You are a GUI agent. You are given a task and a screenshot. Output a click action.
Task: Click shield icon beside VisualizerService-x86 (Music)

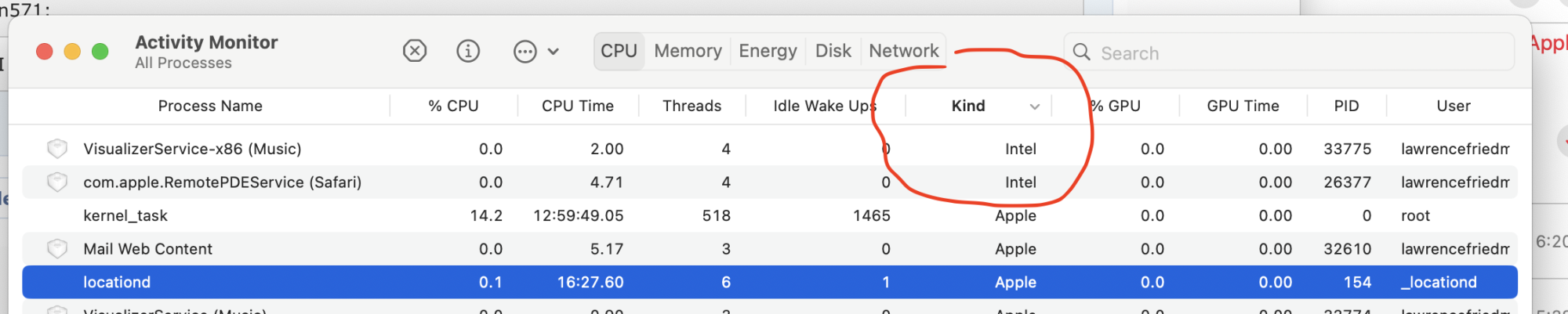(57, 148)
